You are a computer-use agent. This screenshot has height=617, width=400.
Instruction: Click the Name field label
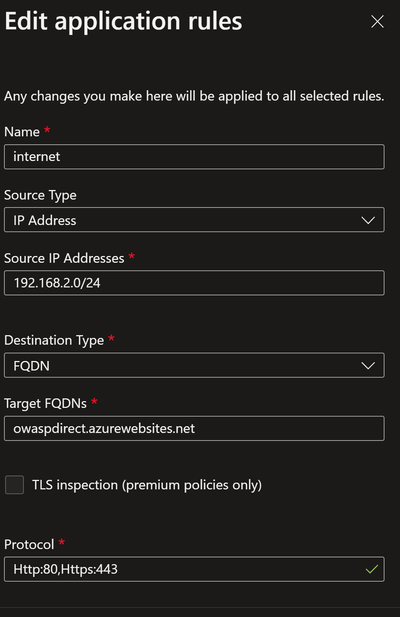(x=22, y=132)
